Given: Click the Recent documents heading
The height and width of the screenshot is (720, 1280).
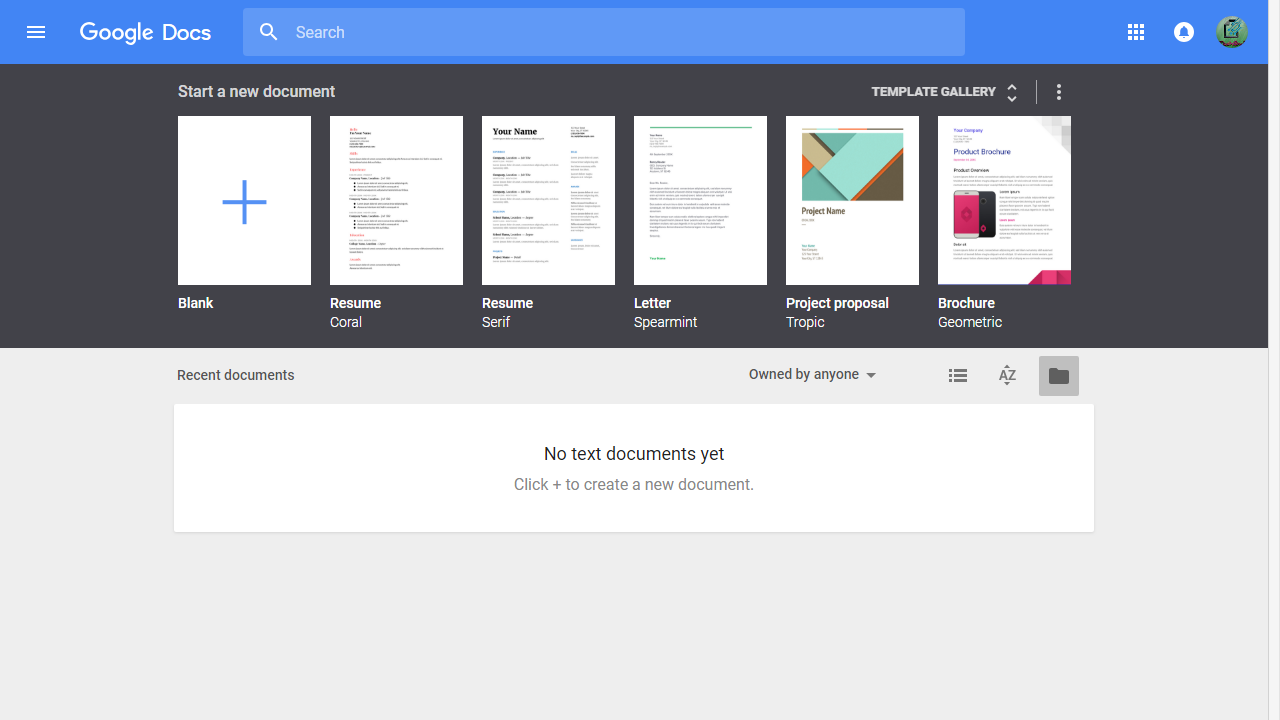Looking at the screenshot, I should pos(236,375).
